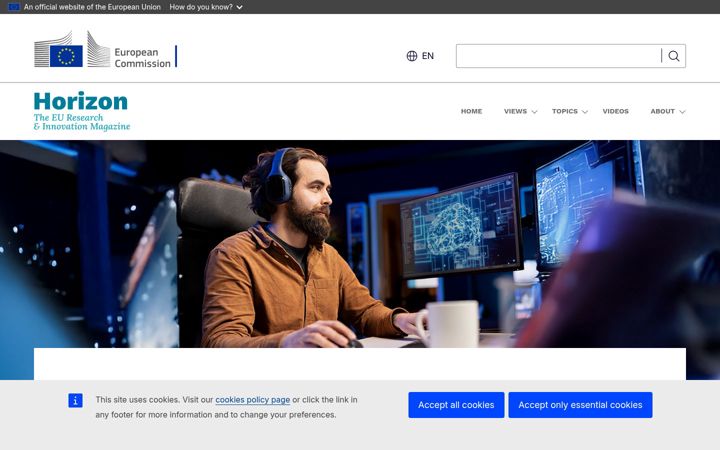Viewport: 720px width, 450px height.
Task: Open the Horizon magazine logo
Action: point(82,111)
